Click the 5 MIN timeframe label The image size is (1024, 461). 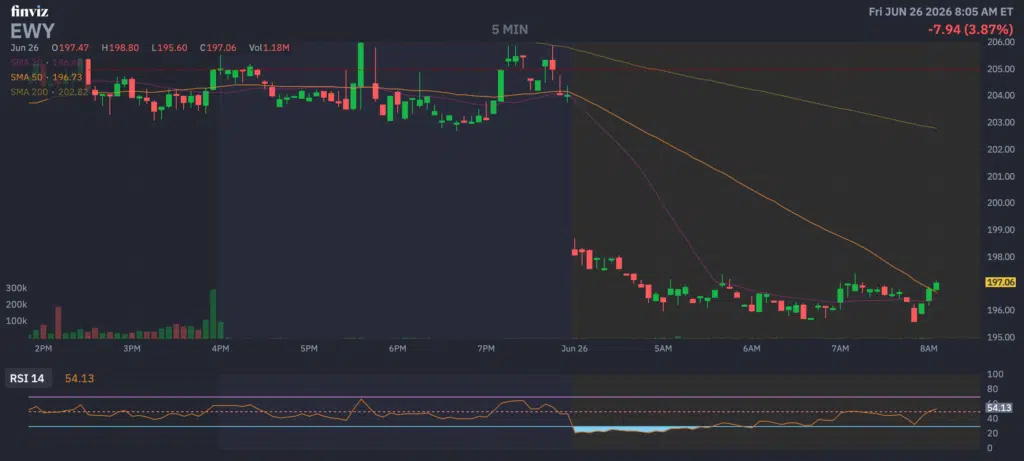tap(510, 29)
